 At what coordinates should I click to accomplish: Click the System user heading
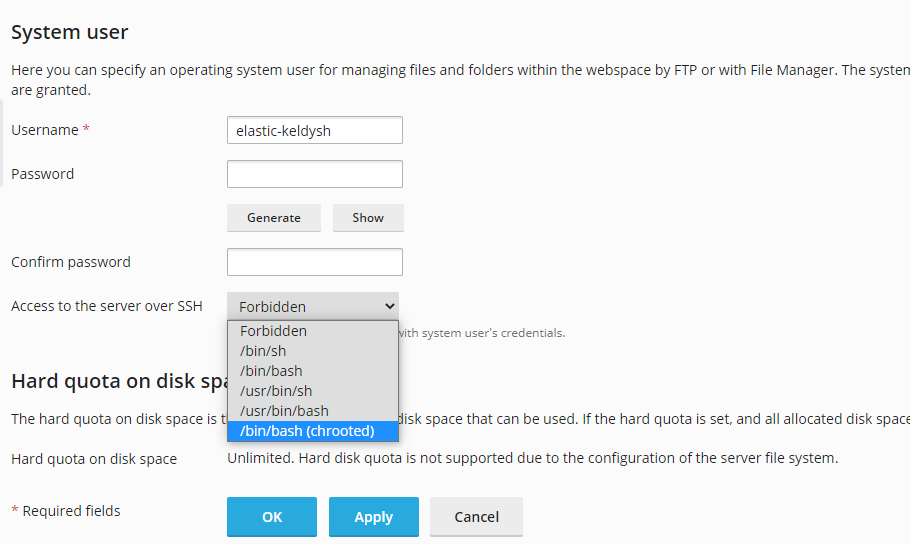70,33
